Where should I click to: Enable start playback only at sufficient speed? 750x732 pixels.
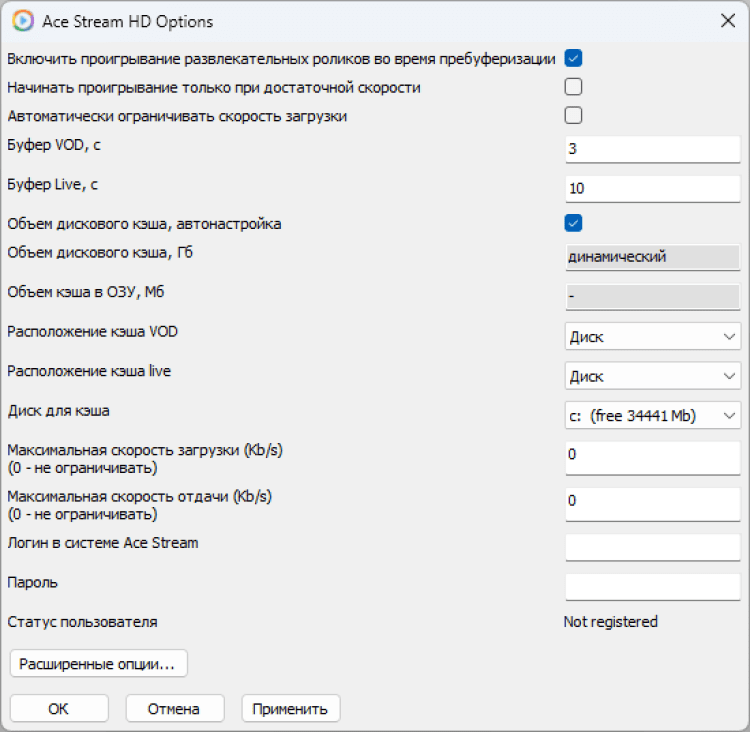pyautogui.click(x=573, y=87)
